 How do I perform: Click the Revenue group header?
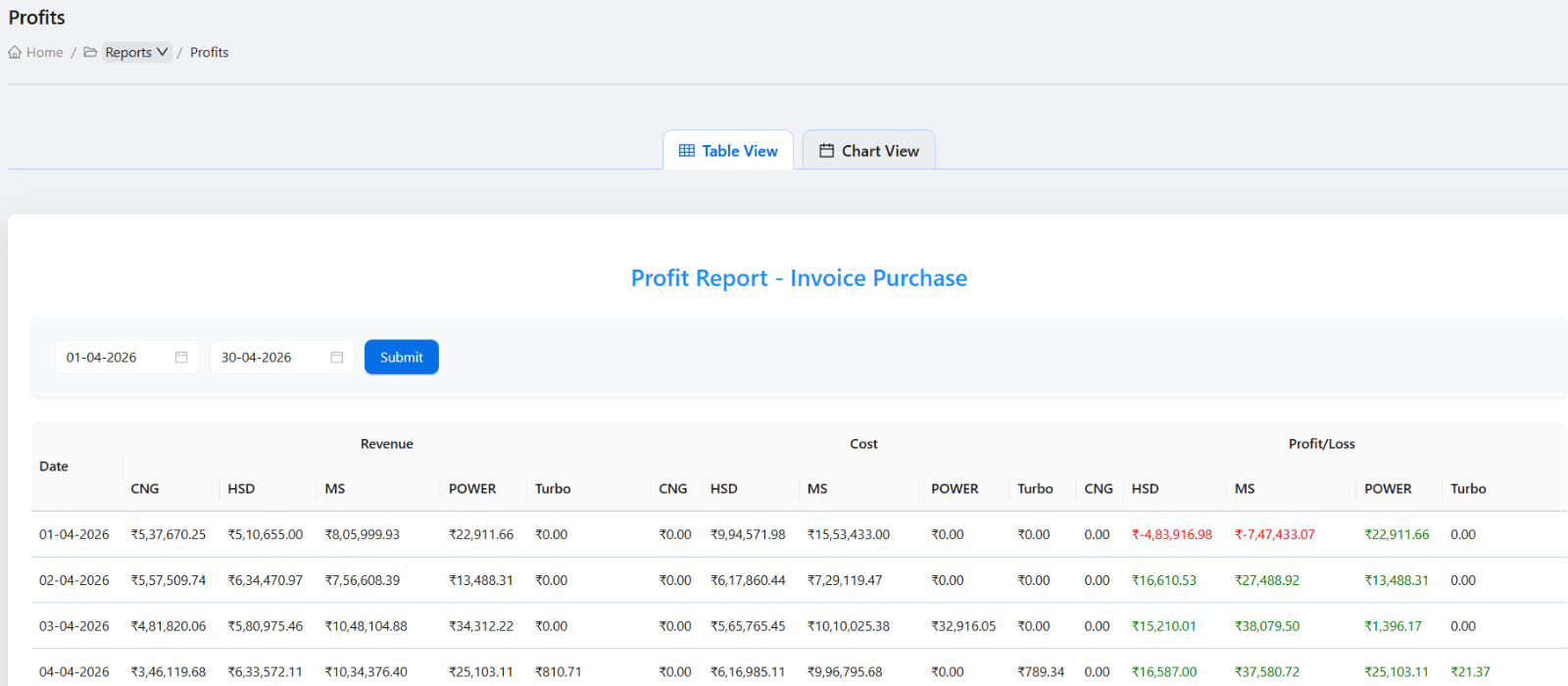point(387,444)
